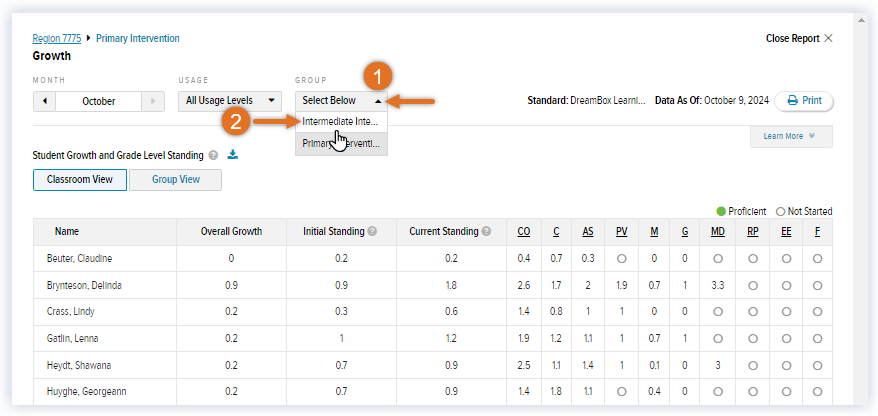The height and width of the screenshot is (416, 878).
Task: Print the growth report
Action: [x=803, y=101]
